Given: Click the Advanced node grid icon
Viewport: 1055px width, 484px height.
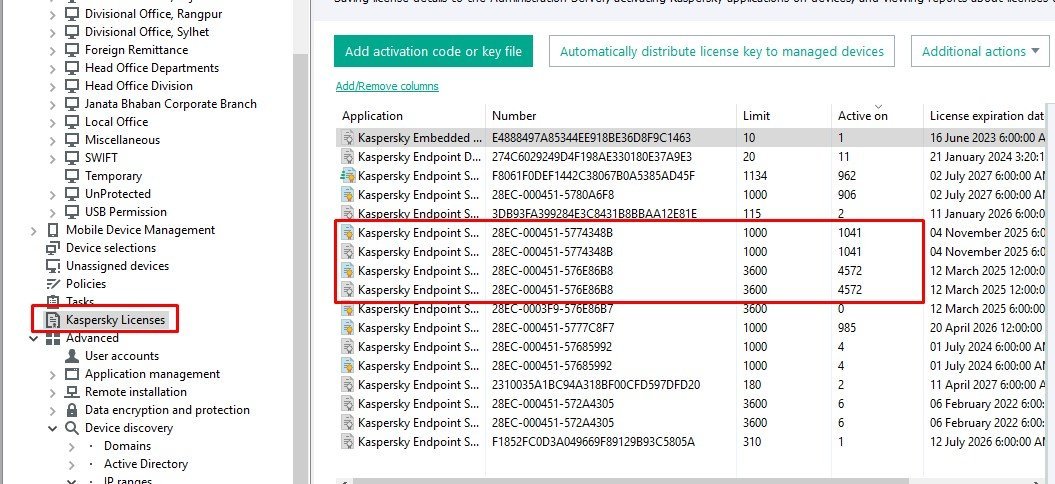Looking at the screenshot, I should coord(53,338).
